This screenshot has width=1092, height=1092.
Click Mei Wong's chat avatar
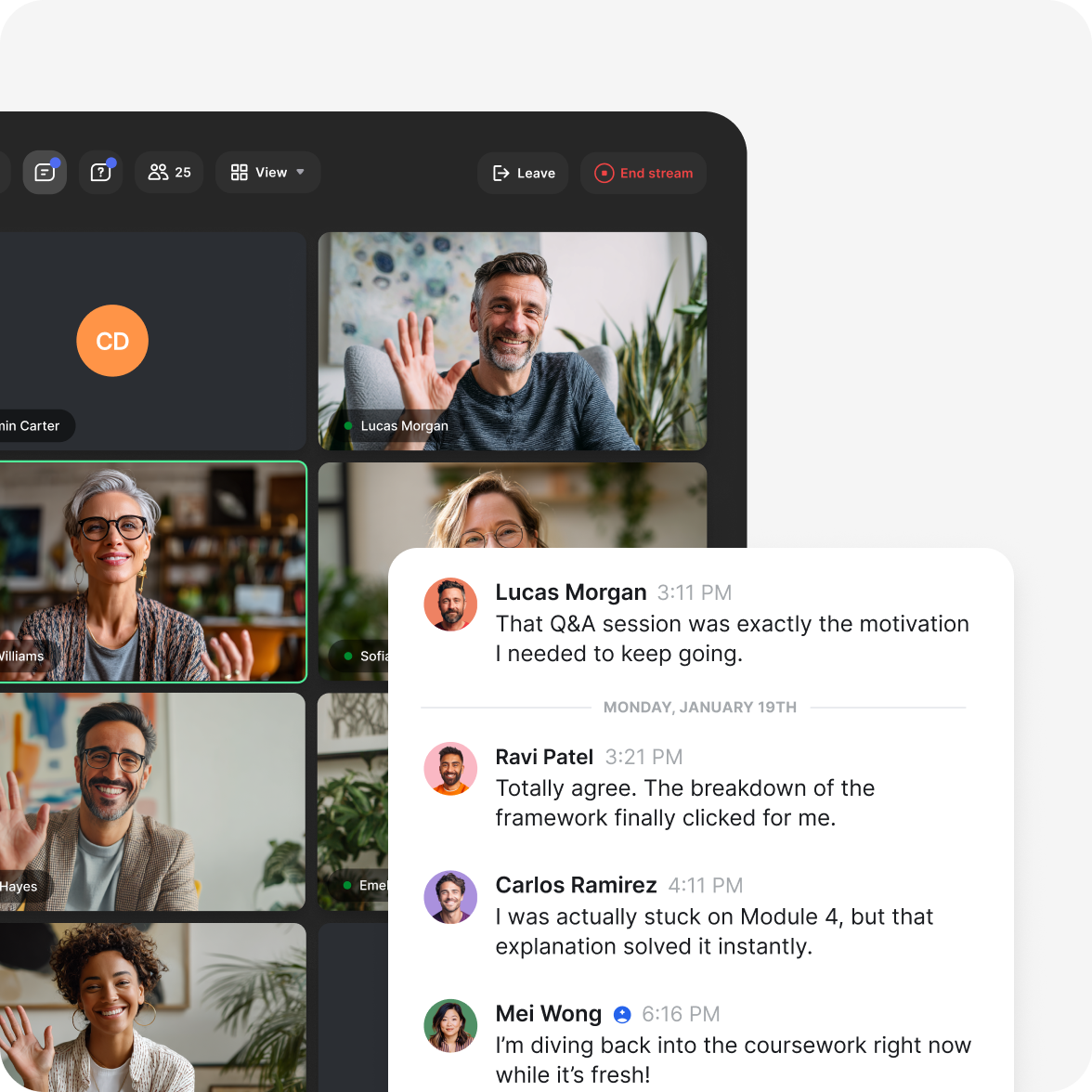pos(450,1026)
